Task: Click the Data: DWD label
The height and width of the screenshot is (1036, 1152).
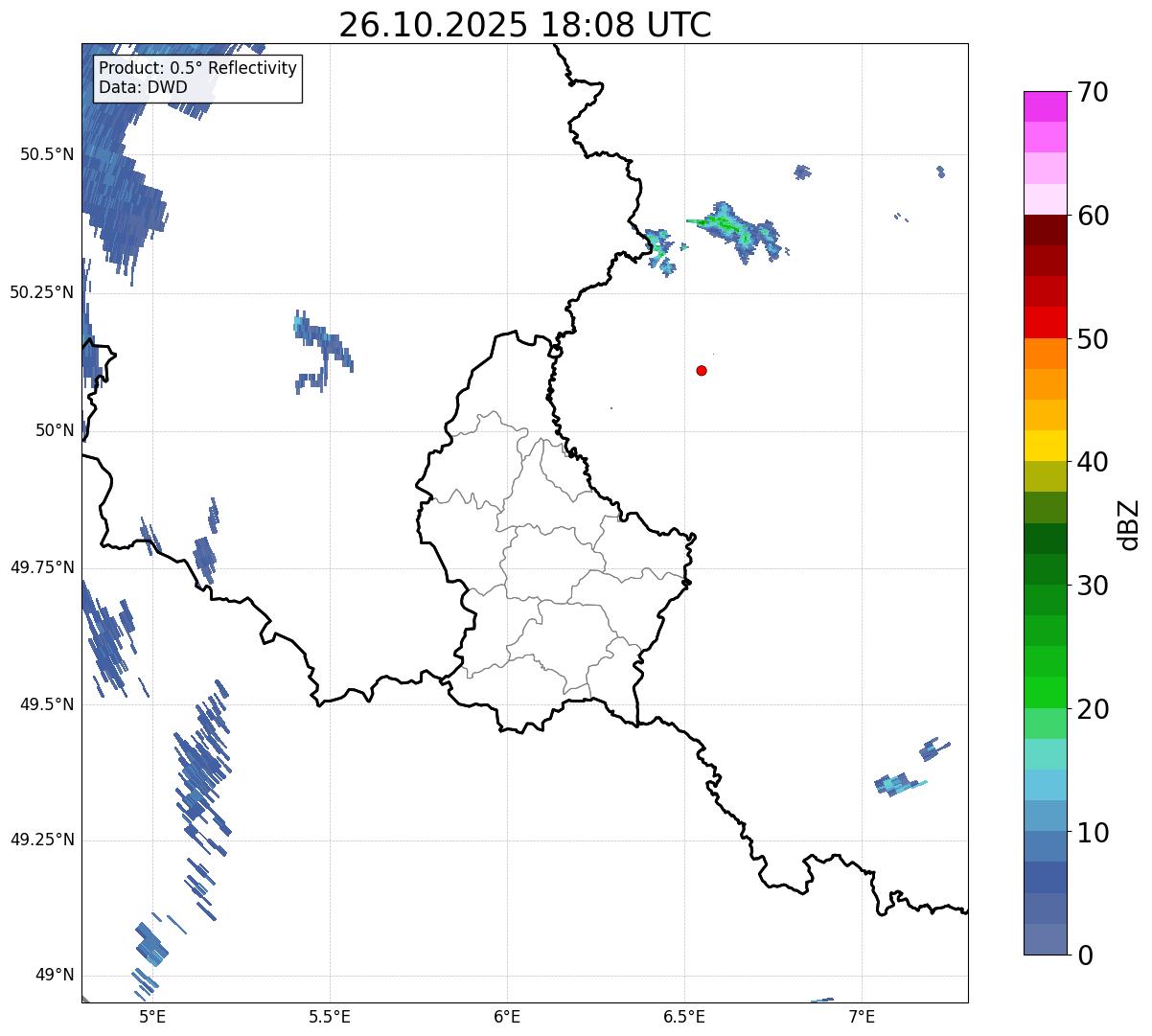Action: (x=143, y=88)
